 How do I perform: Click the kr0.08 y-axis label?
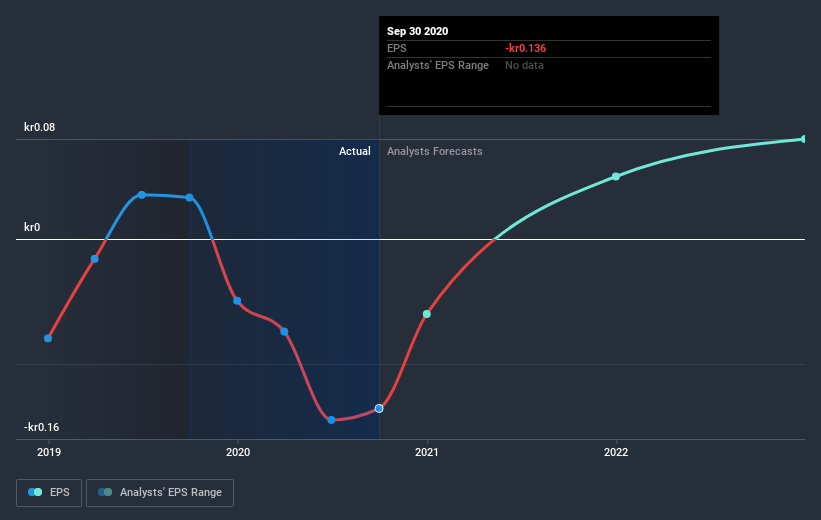click(x=39, y=127)
